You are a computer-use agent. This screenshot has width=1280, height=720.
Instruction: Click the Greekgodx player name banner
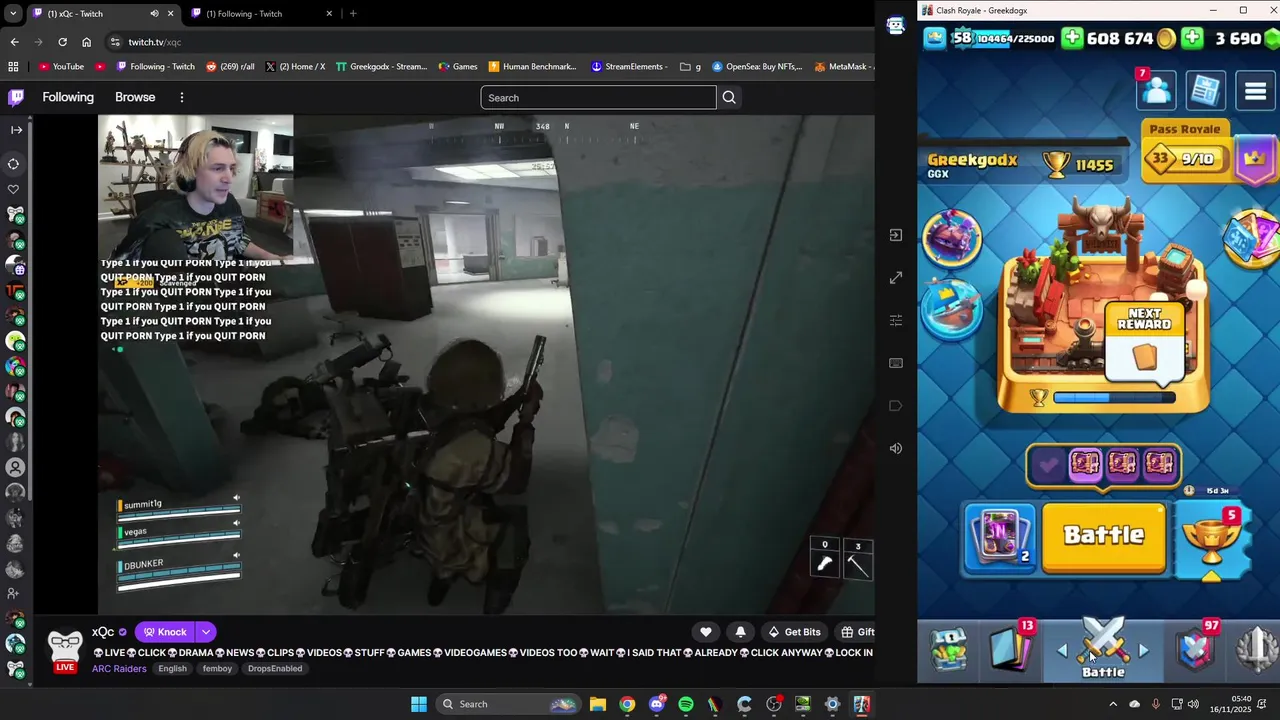tap(972, 161)
